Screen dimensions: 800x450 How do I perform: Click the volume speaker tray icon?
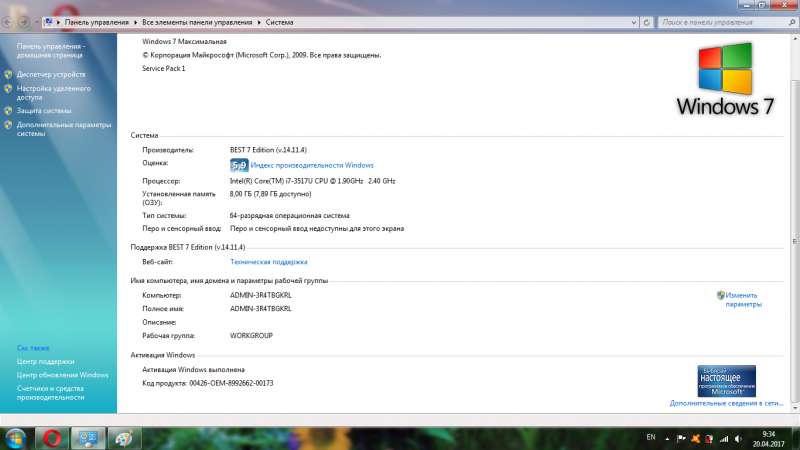(739, 438)
